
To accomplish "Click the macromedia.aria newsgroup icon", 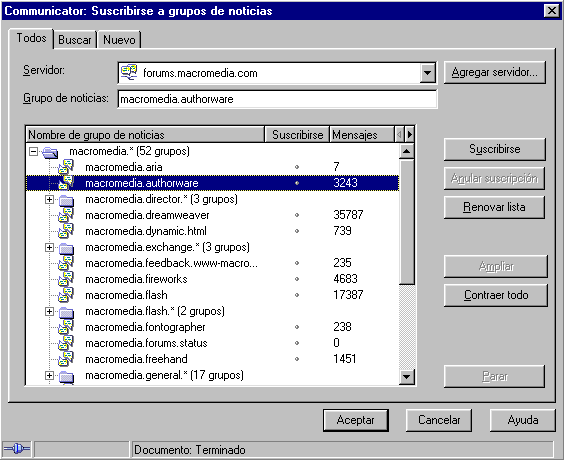I will pyautogui.click(x=66, y=167).
